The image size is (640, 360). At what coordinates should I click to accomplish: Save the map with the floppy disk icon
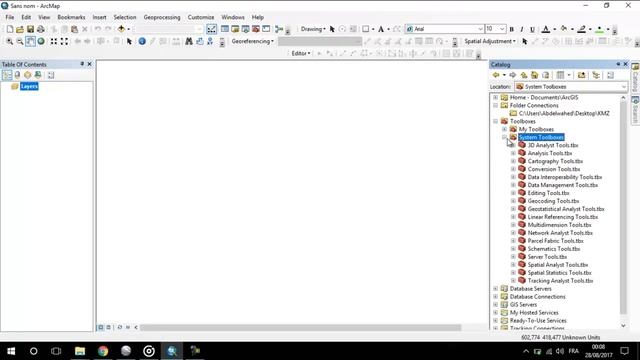point(30,29)
